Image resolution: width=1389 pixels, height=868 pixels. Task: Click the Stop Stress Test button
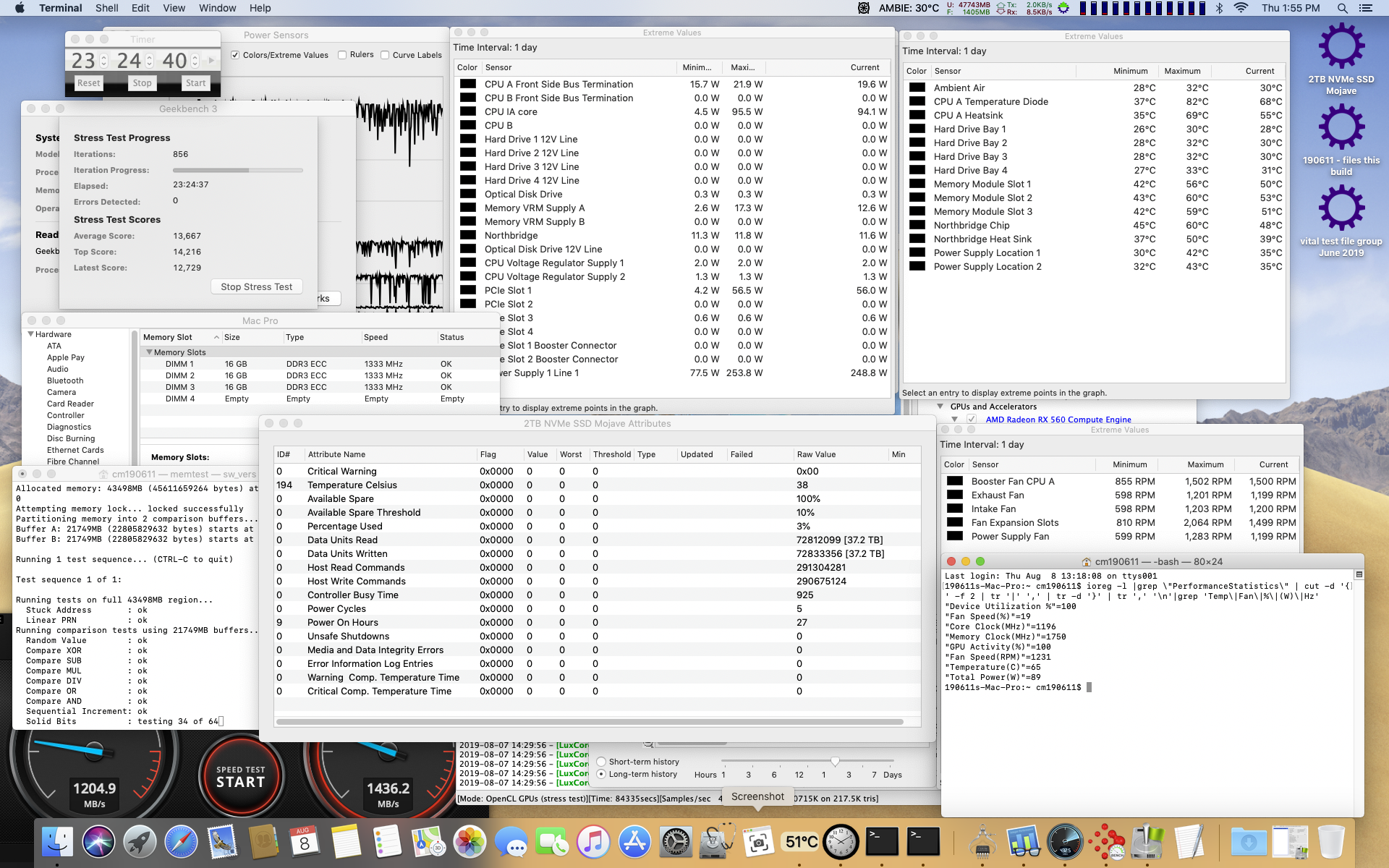[x=257, y=286]
